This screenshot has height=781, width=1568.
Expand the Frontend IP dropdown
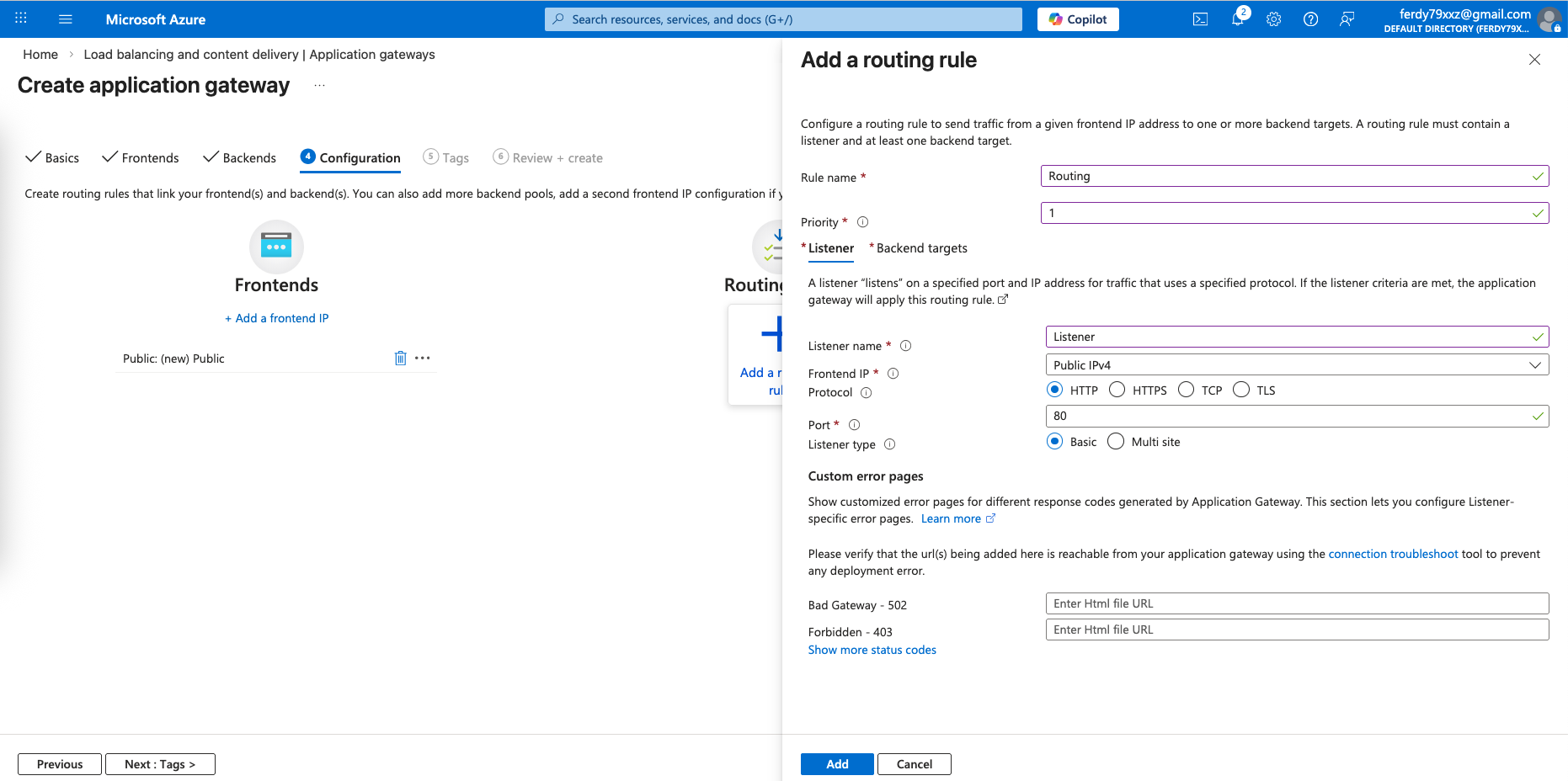pyautogui.click(x=1296, y=365)
